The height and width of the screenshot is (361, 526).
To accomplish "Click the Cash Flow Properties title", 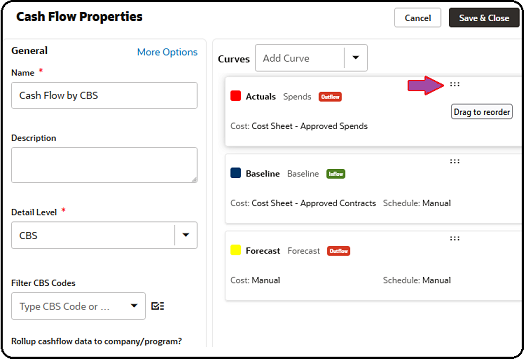I will [79, 16].
